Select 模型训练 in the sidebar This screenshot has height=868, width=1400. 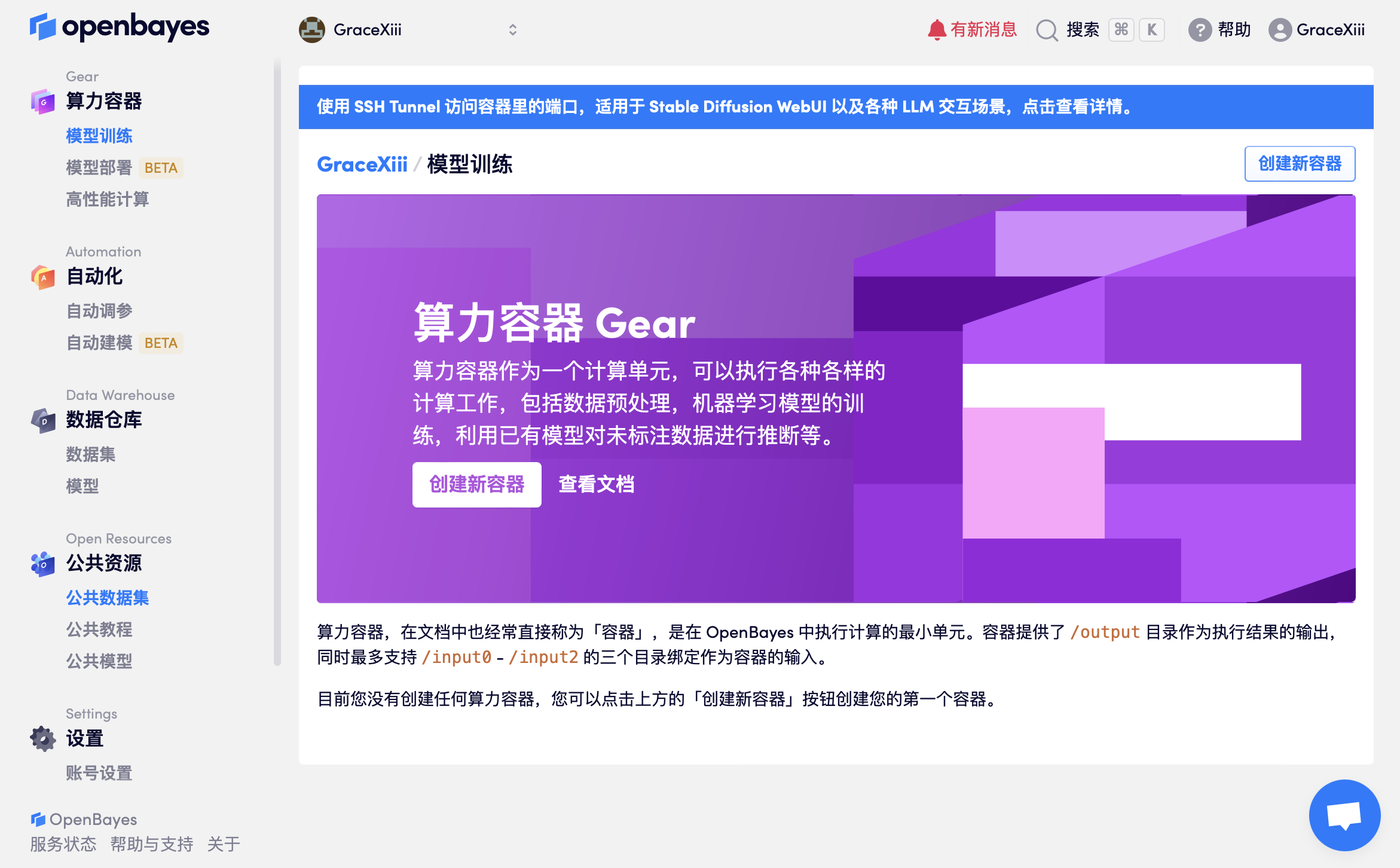(x=99, y=136)
